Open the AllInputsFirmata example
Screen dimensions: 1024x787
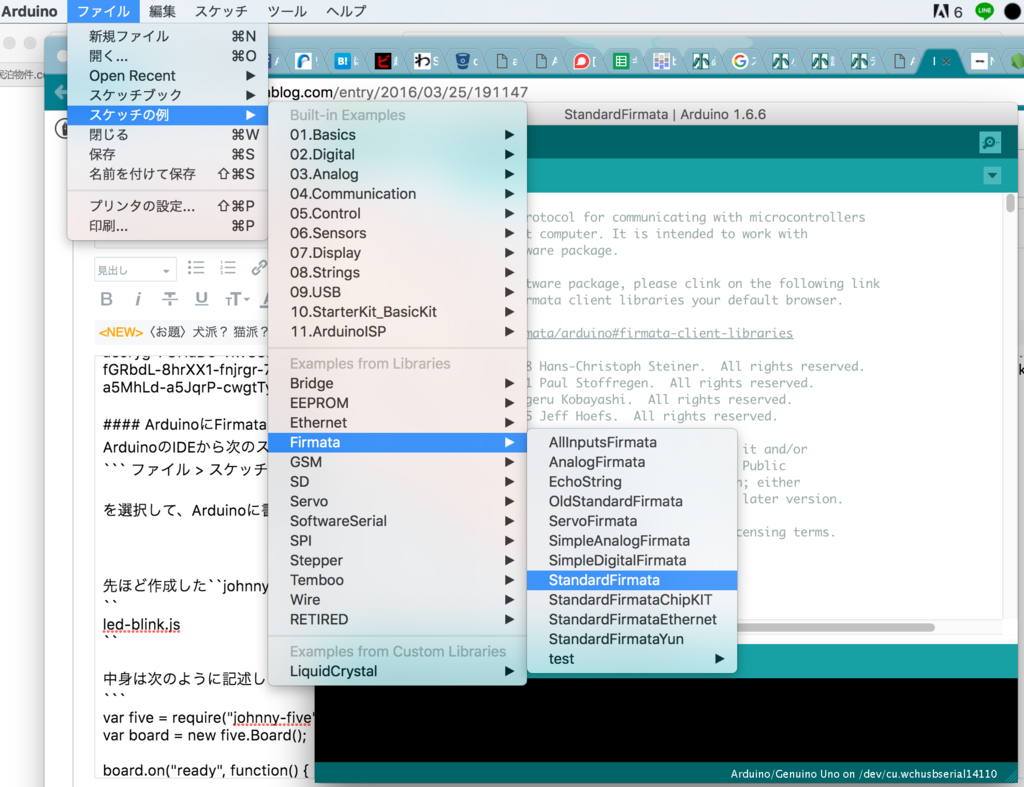coord(632,442)
